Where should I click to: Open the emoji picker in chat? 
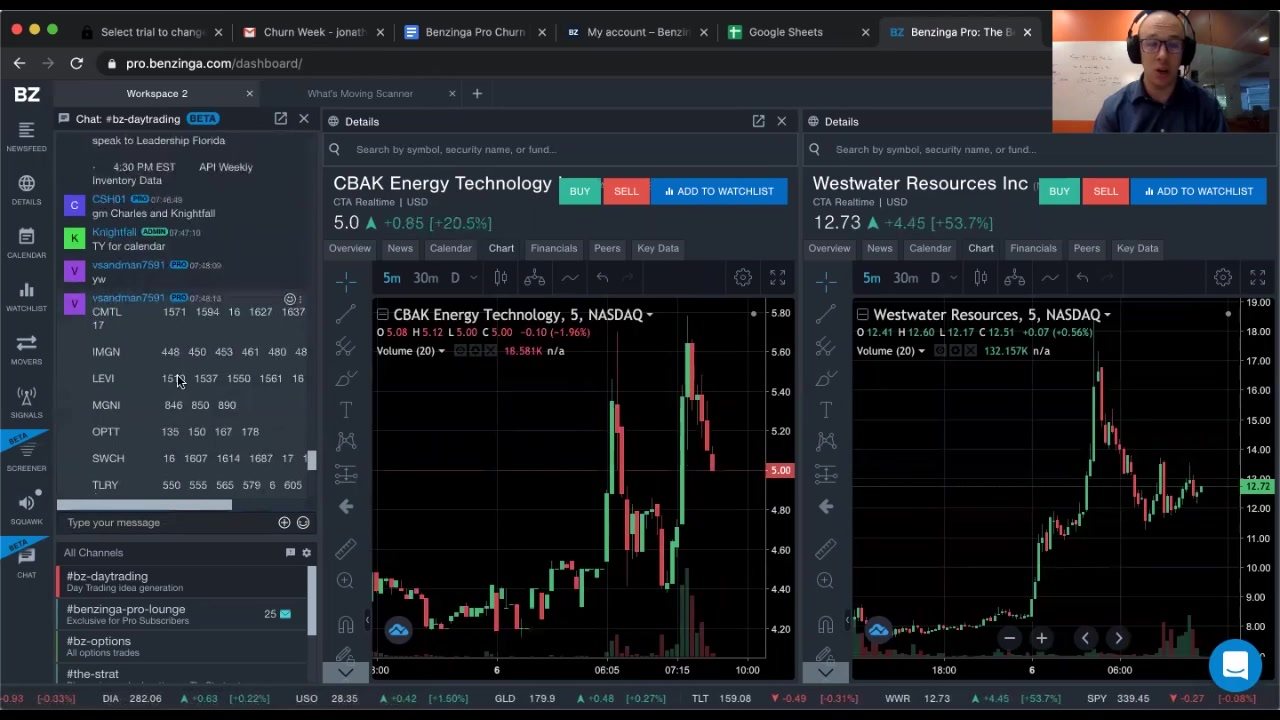303,522
